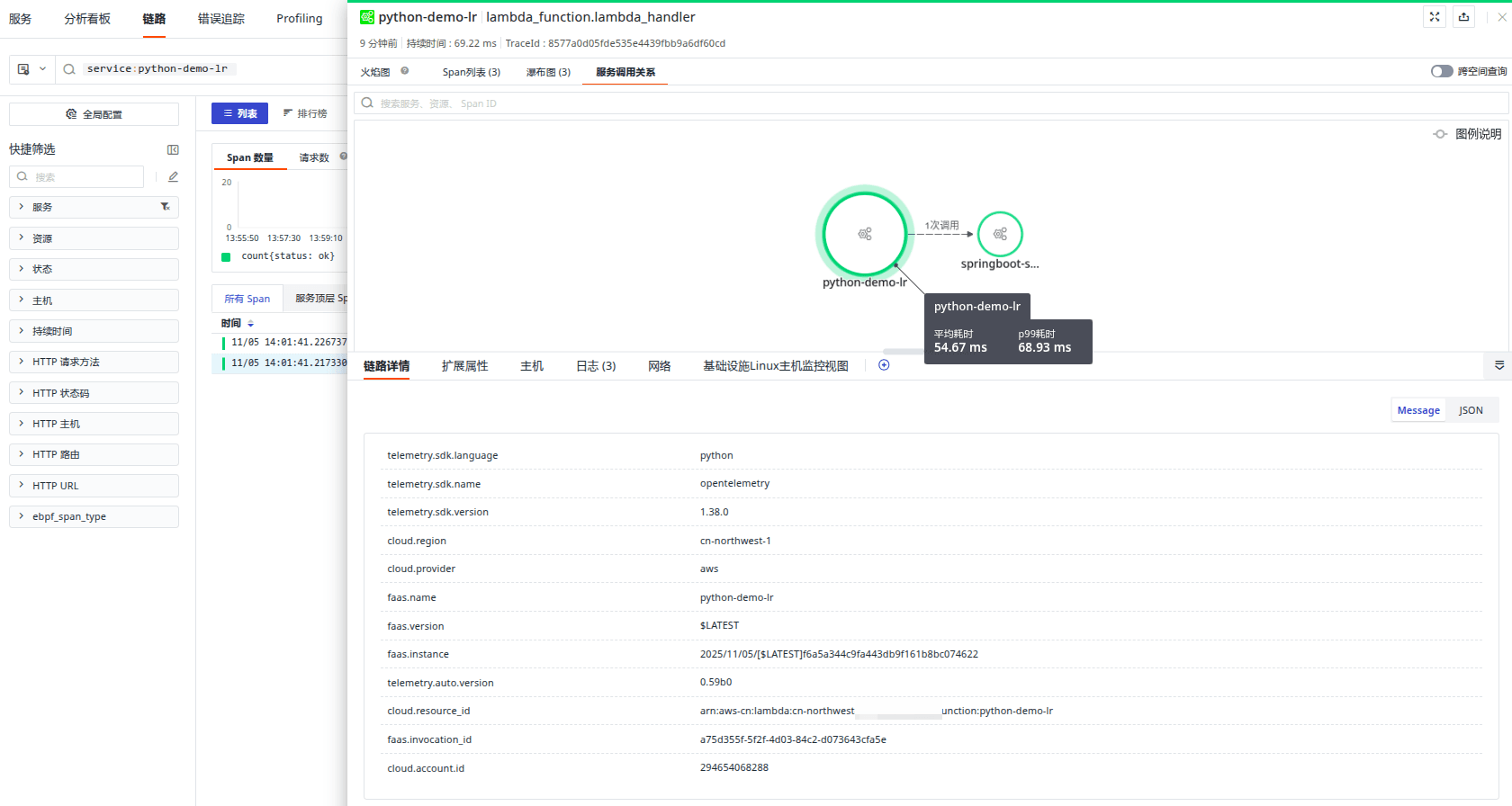1512x806 pixels.
Task: Click the python-demo-lr service node
Action: tap(865, 234)
